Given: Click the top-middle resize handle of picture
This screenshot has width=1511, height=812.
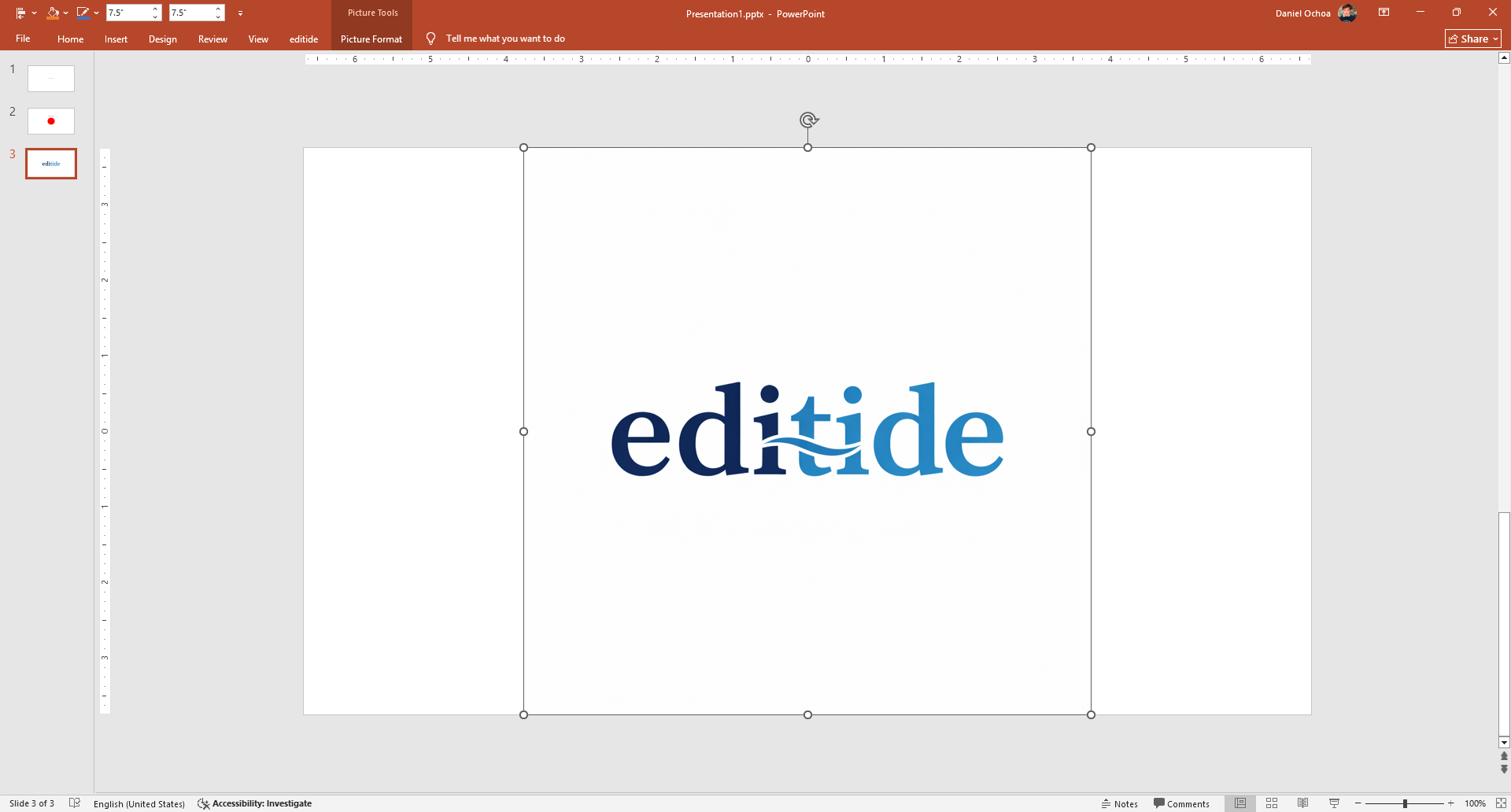Looking at the screenshot, I should (807, 147).
